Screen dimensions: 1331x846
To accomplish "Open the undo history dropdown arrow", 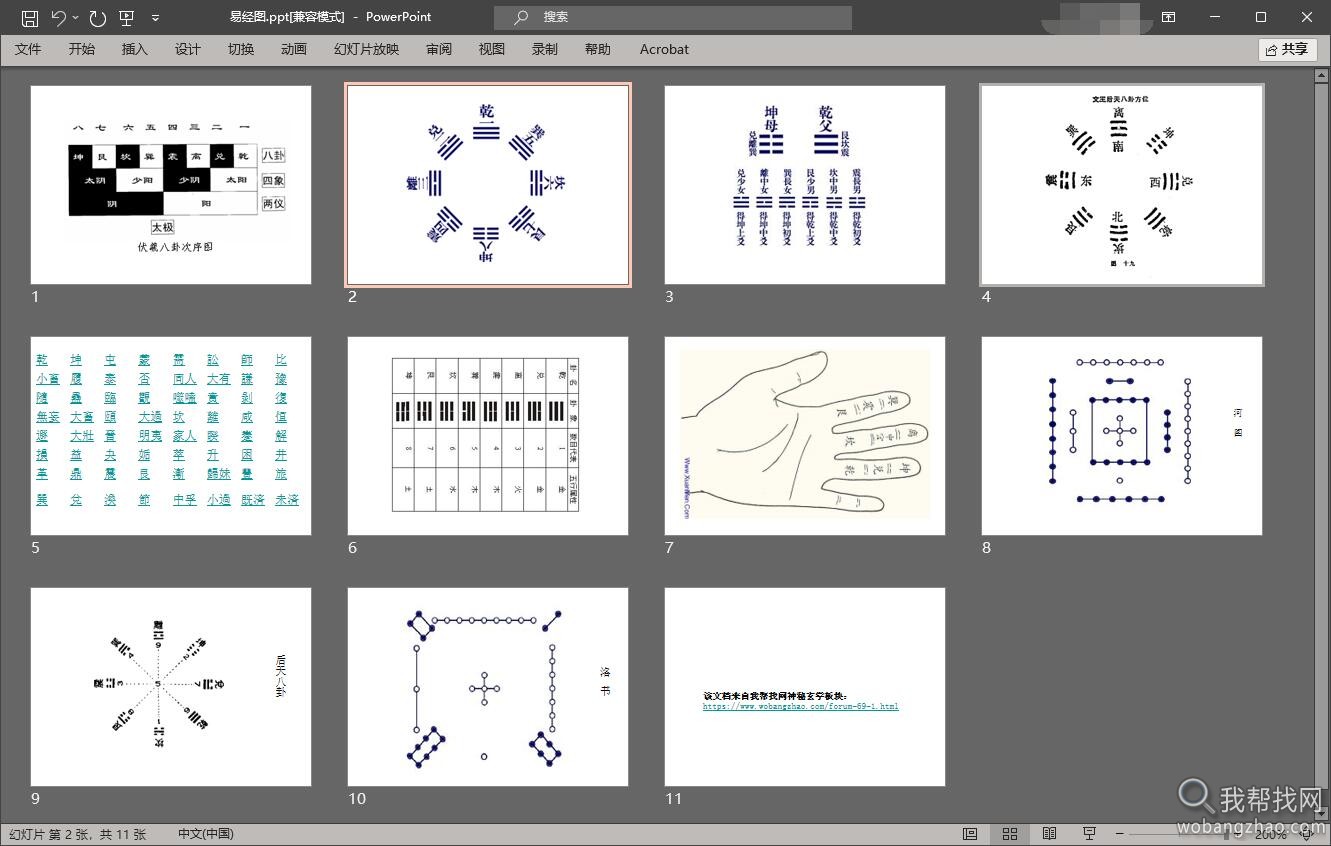I will (x=75, y=17).
